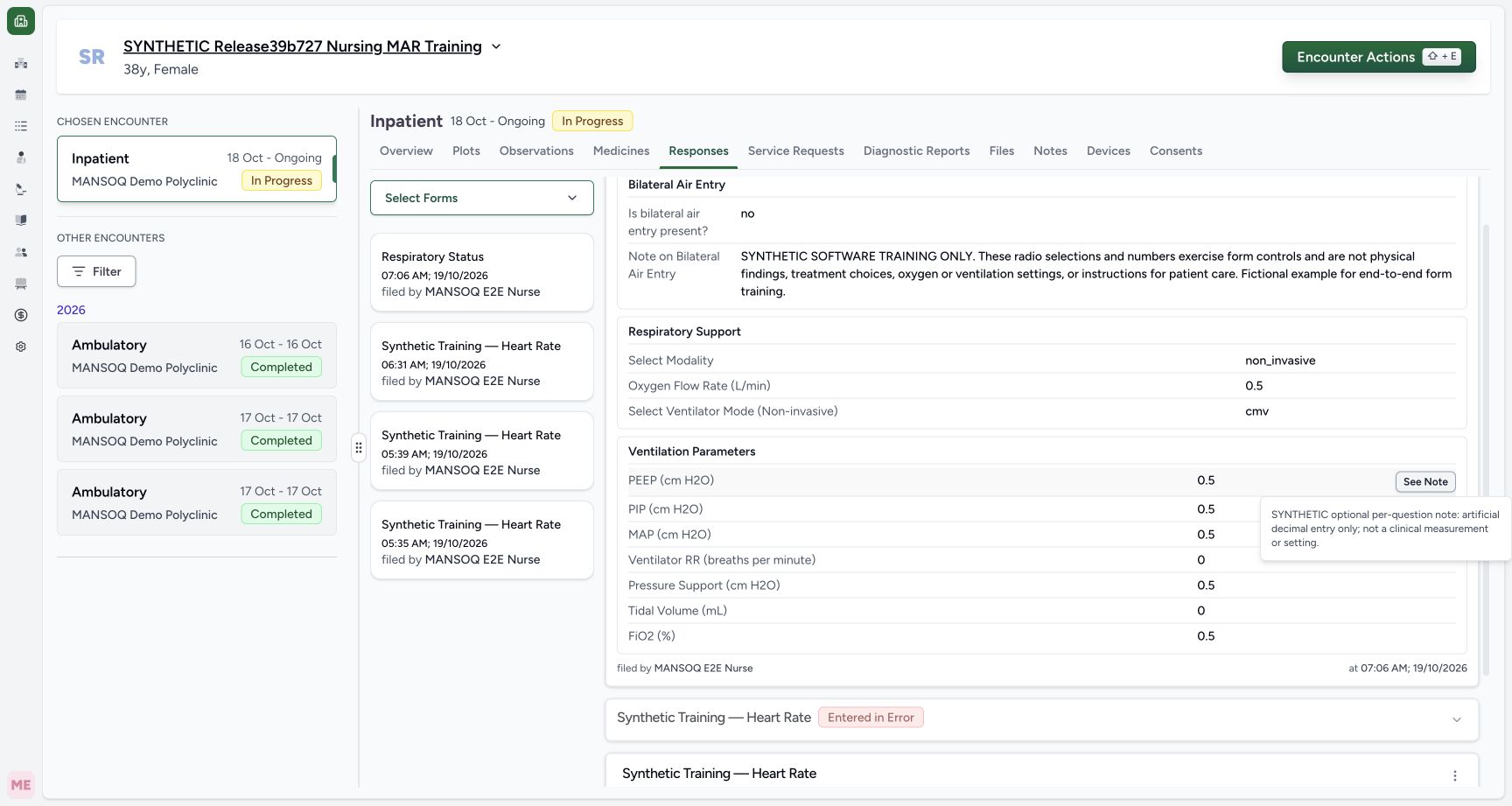Image resolution: width=1512 pixels, height=806 pixels.
Task: Open the facility building sidebar icon
Action: pyautogui.click(x=21, y=63)
